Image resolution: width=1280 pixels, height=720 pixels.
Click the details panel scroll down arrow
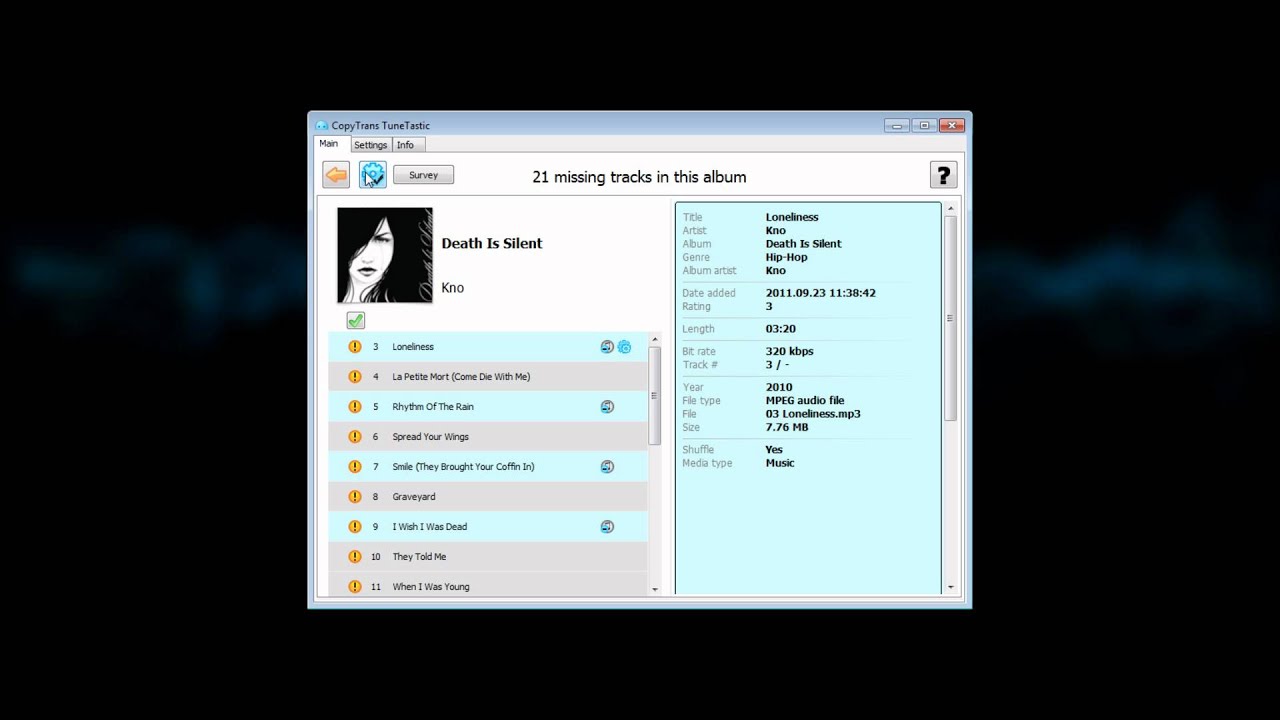(x=950, y=588)
